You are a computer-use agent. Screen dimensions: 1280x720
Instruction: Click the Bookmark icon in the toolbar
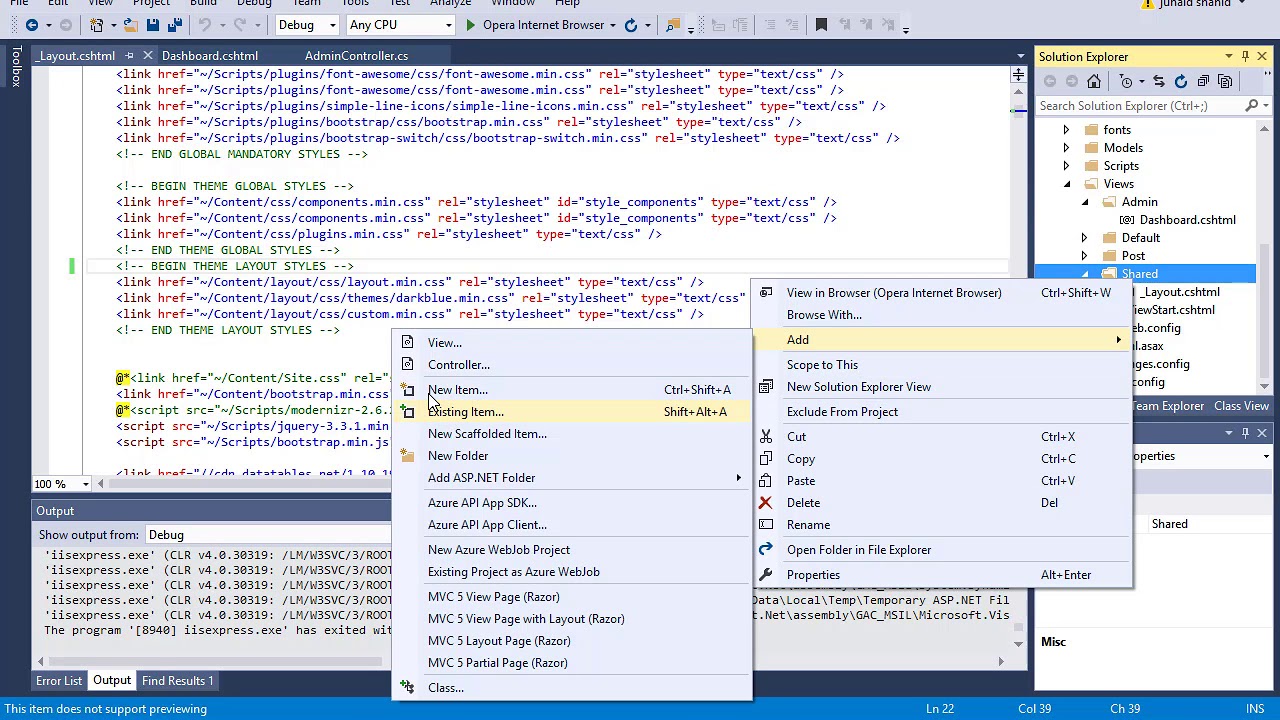pos(821,25)
